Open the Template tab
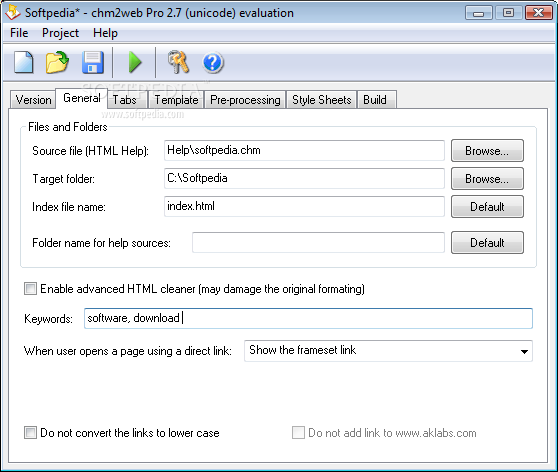 176,100
